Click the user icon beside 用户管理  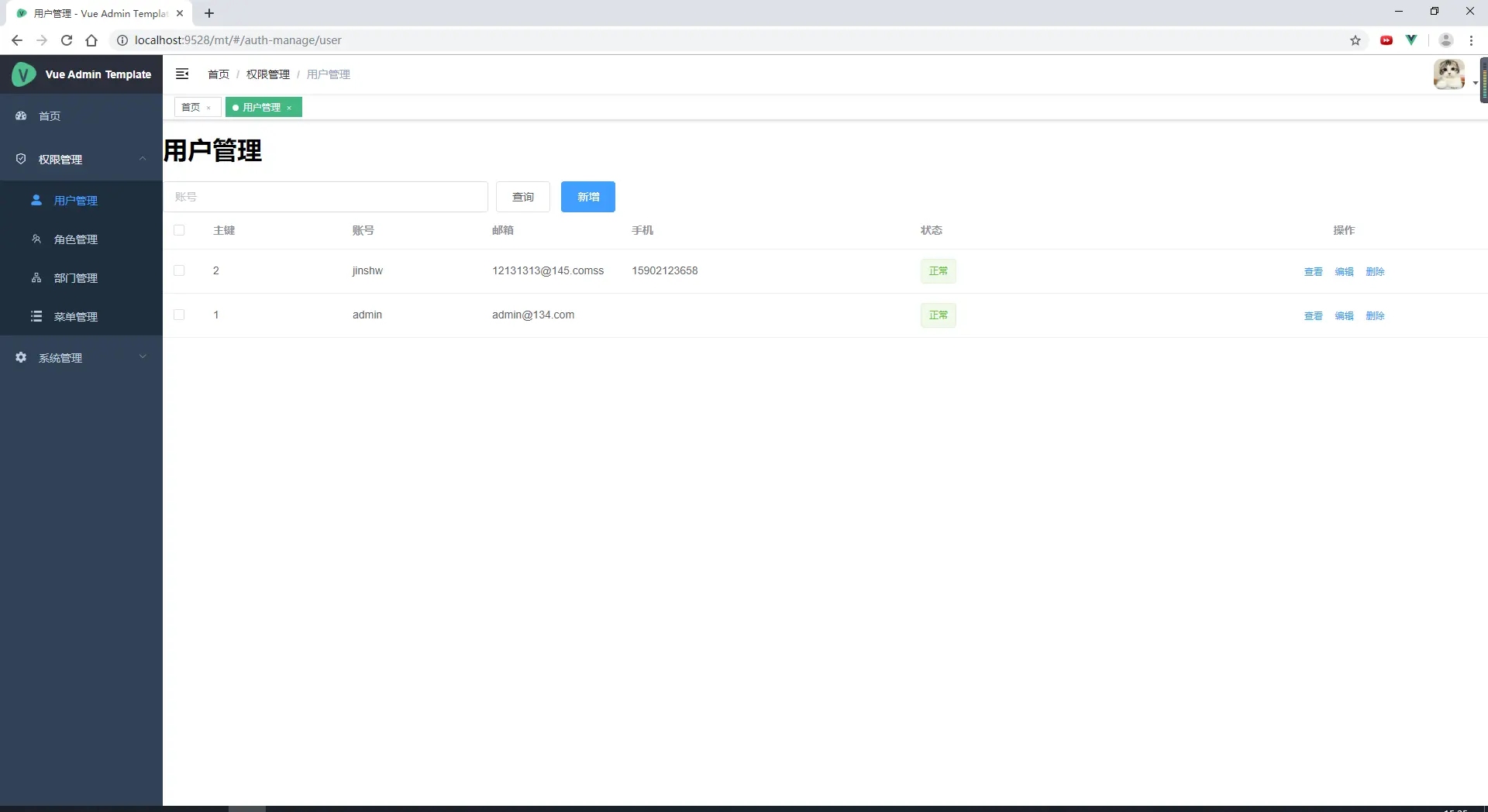(x=36, y=200)
